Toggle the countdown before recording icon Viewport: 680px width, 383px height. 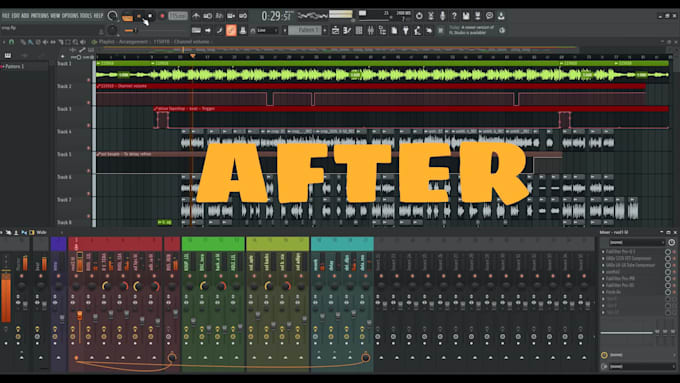point(219,16)
